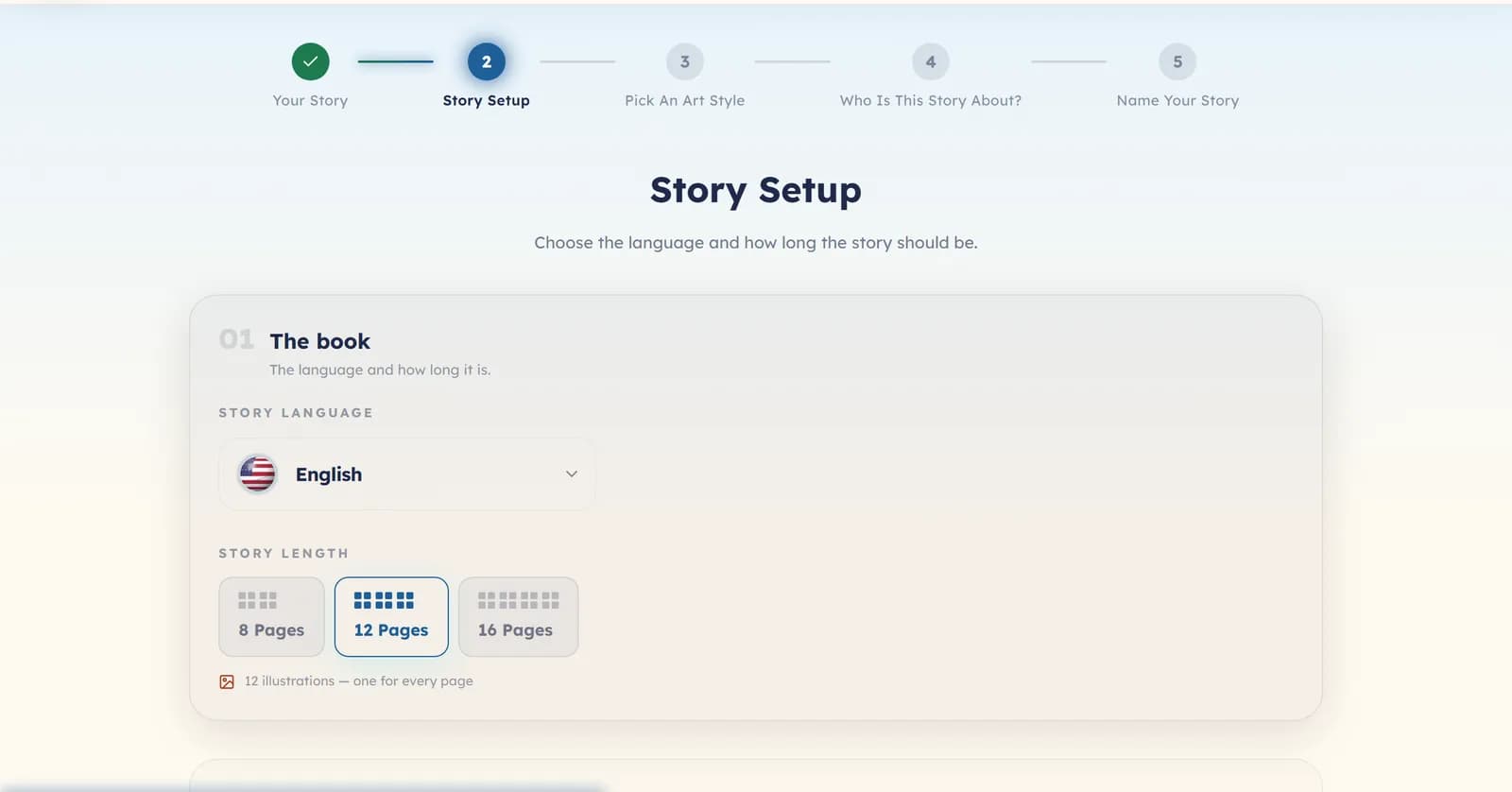Select the 8 Pages story length
Screen dimensions: 1512x792
[x=271, y=616]
